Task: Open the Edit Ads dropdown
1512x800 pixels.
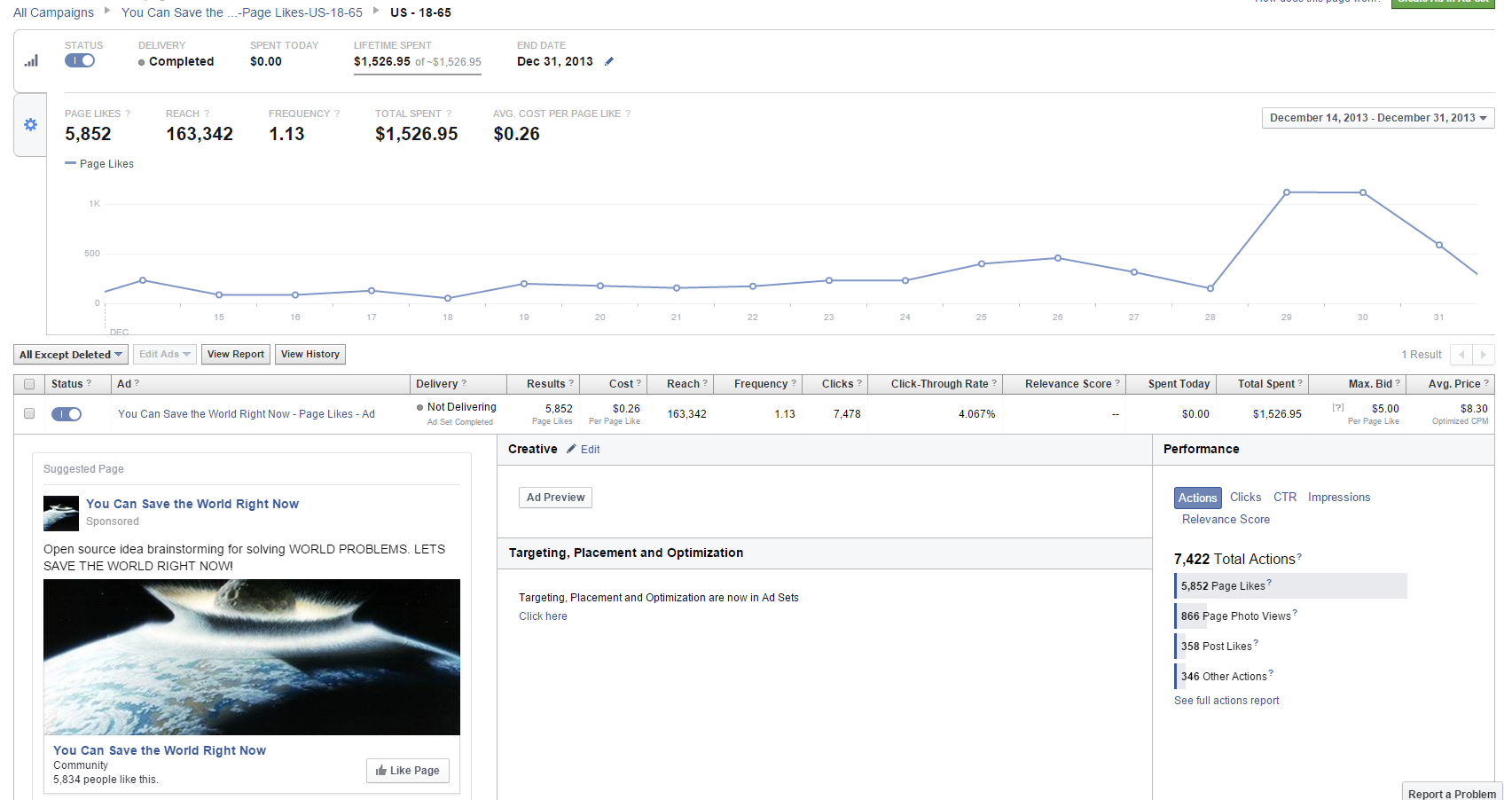Action: pyautogui.click(x=165, y=355)
